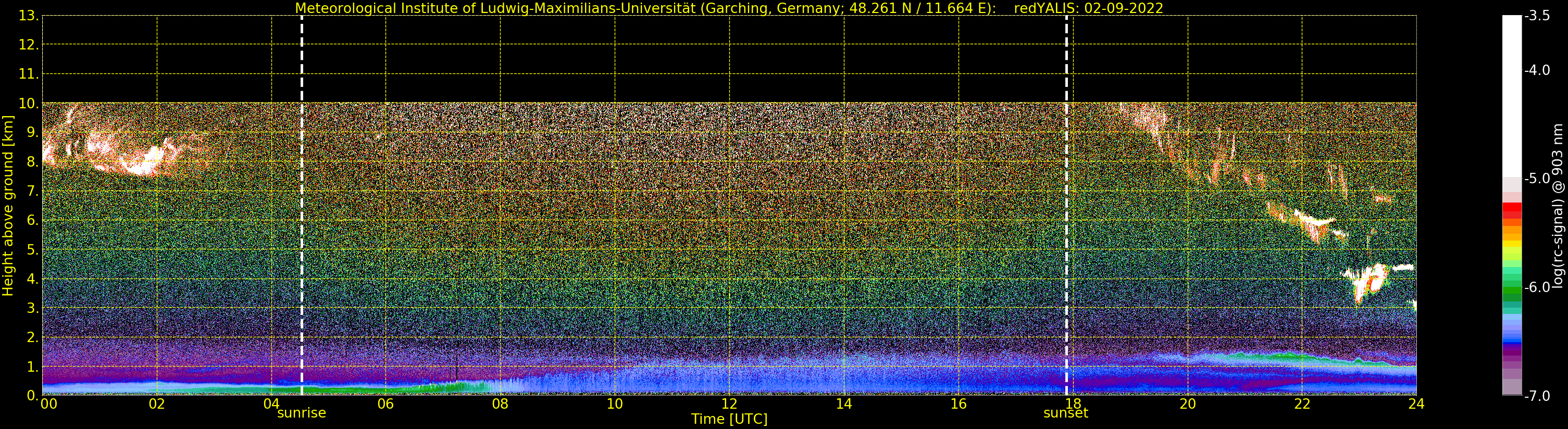Click the 02 hour time axis tick label
1568x429 pixels.
pyautogui.click(x=157, y=404)
